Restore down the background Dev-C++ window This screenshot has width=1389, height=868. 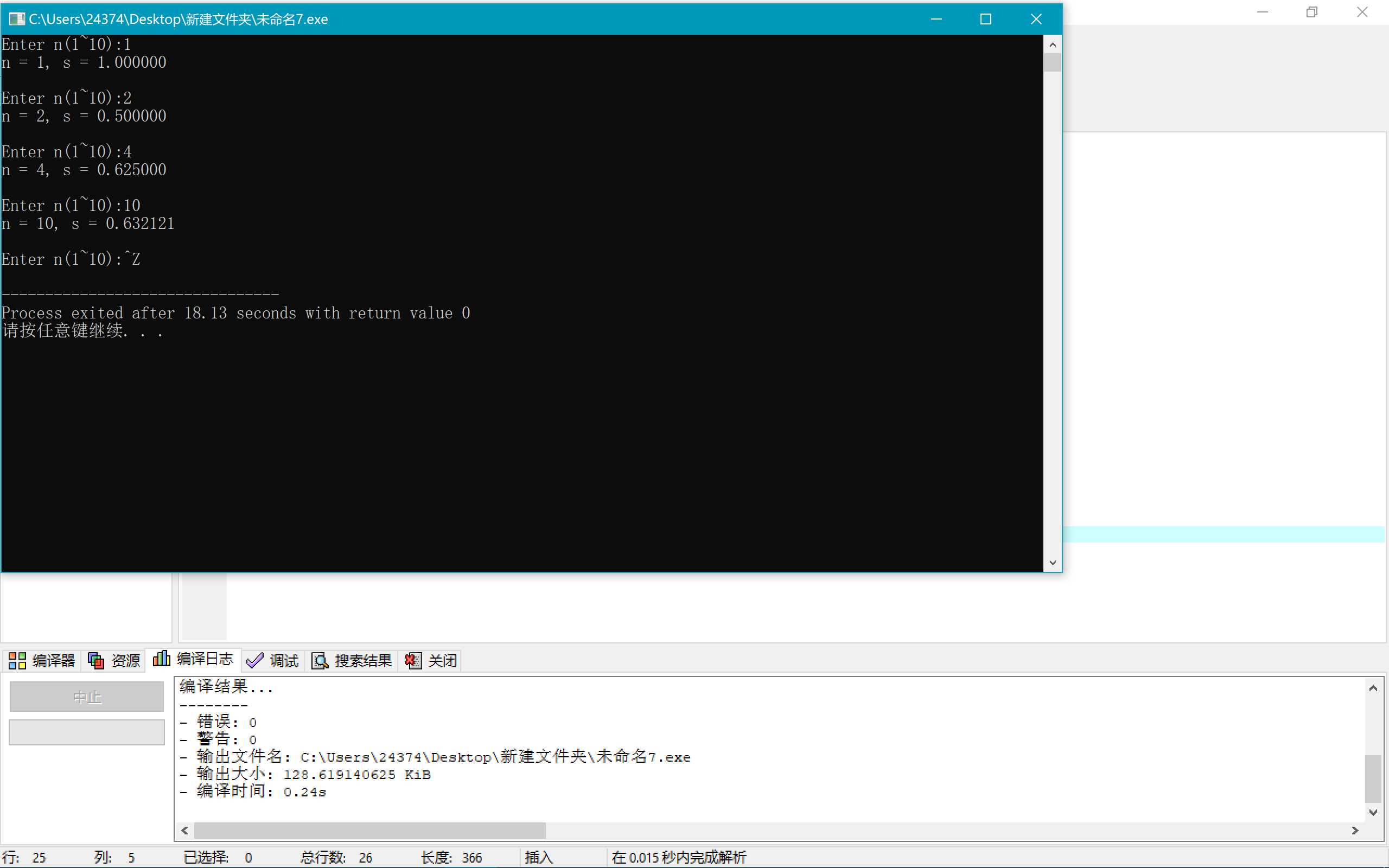pos(1311,12)
